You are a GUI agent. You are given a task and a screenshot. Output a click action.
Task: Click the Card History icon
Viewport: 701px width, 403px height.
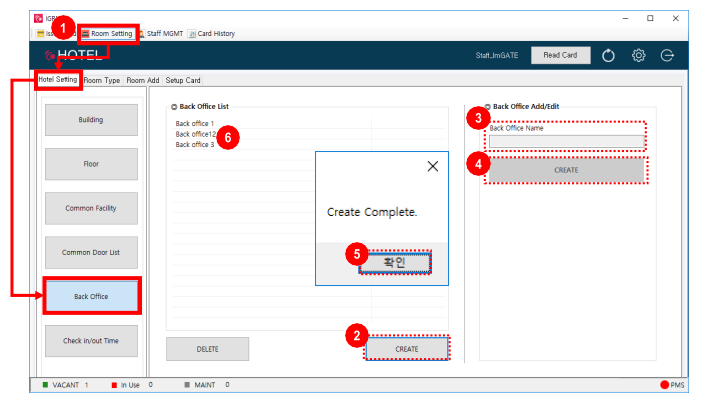pos(192,34)
